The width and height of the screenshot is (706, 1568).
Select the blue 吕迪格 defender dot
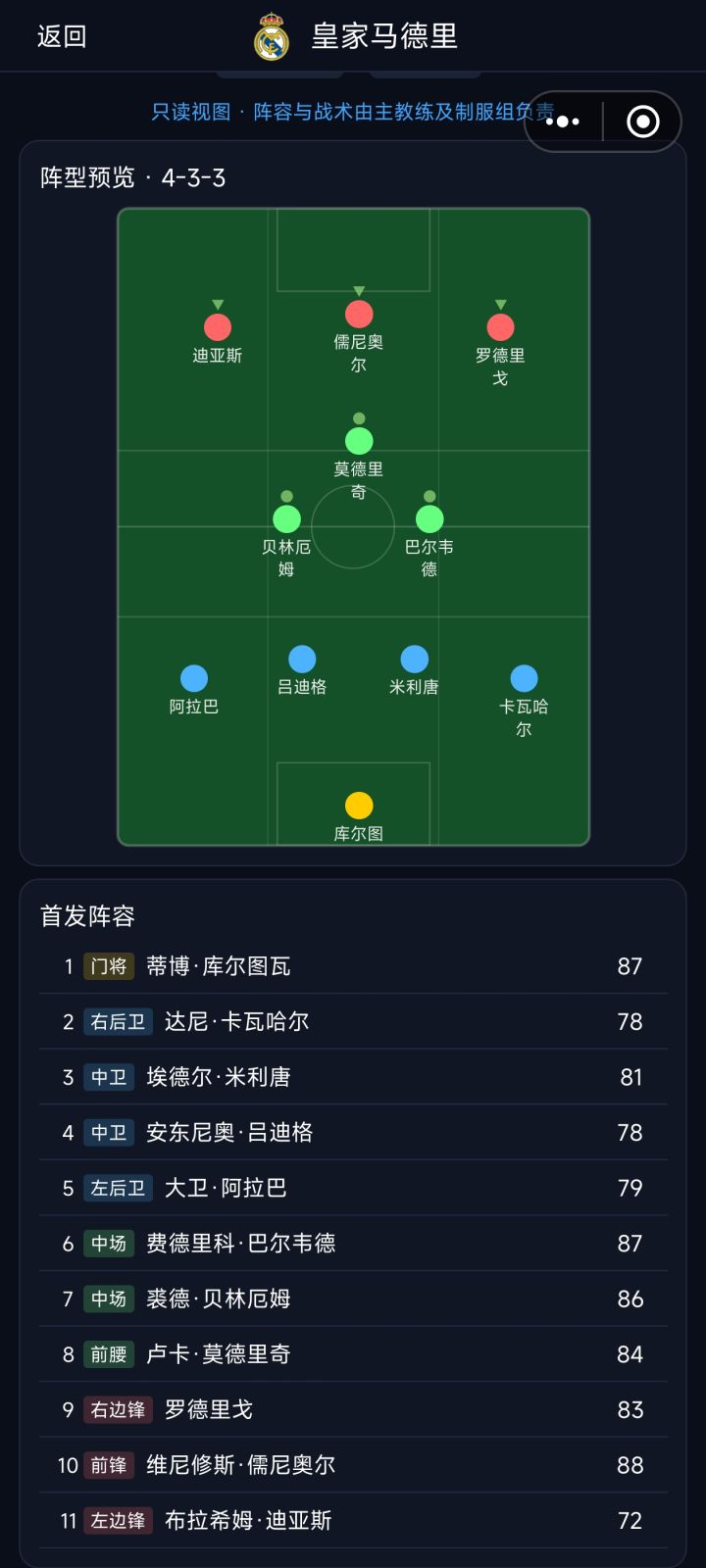pos(302,659)
